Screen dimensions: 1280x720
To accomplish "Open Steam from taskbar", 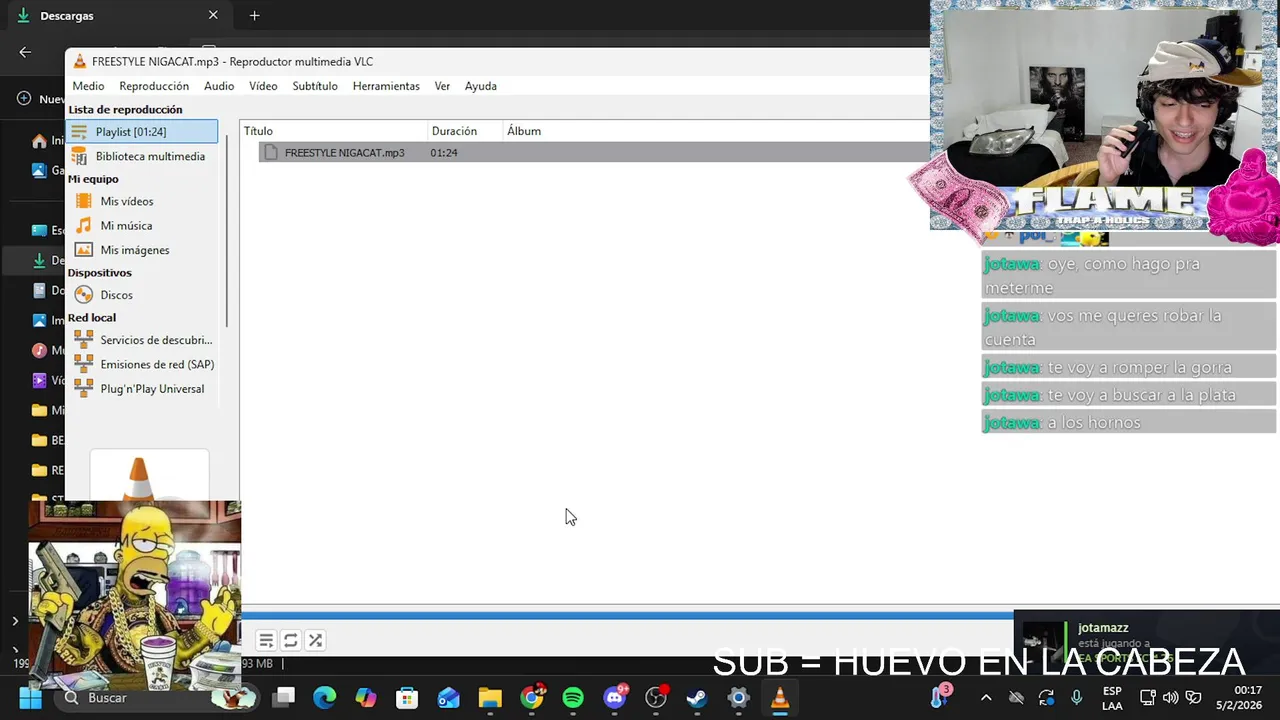I will pos(697,698).
